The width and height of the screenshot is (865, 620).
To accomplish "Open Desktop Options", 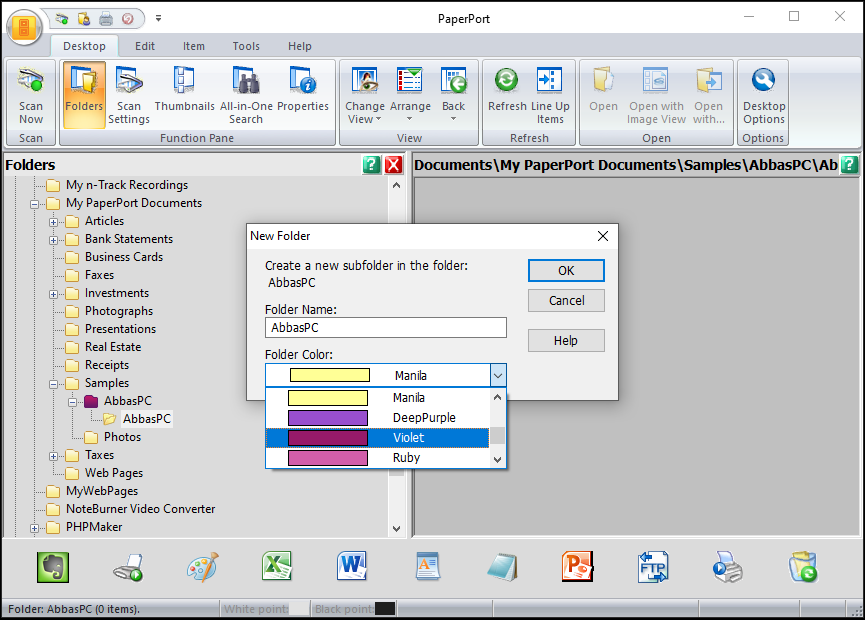I will click(763, 95).
